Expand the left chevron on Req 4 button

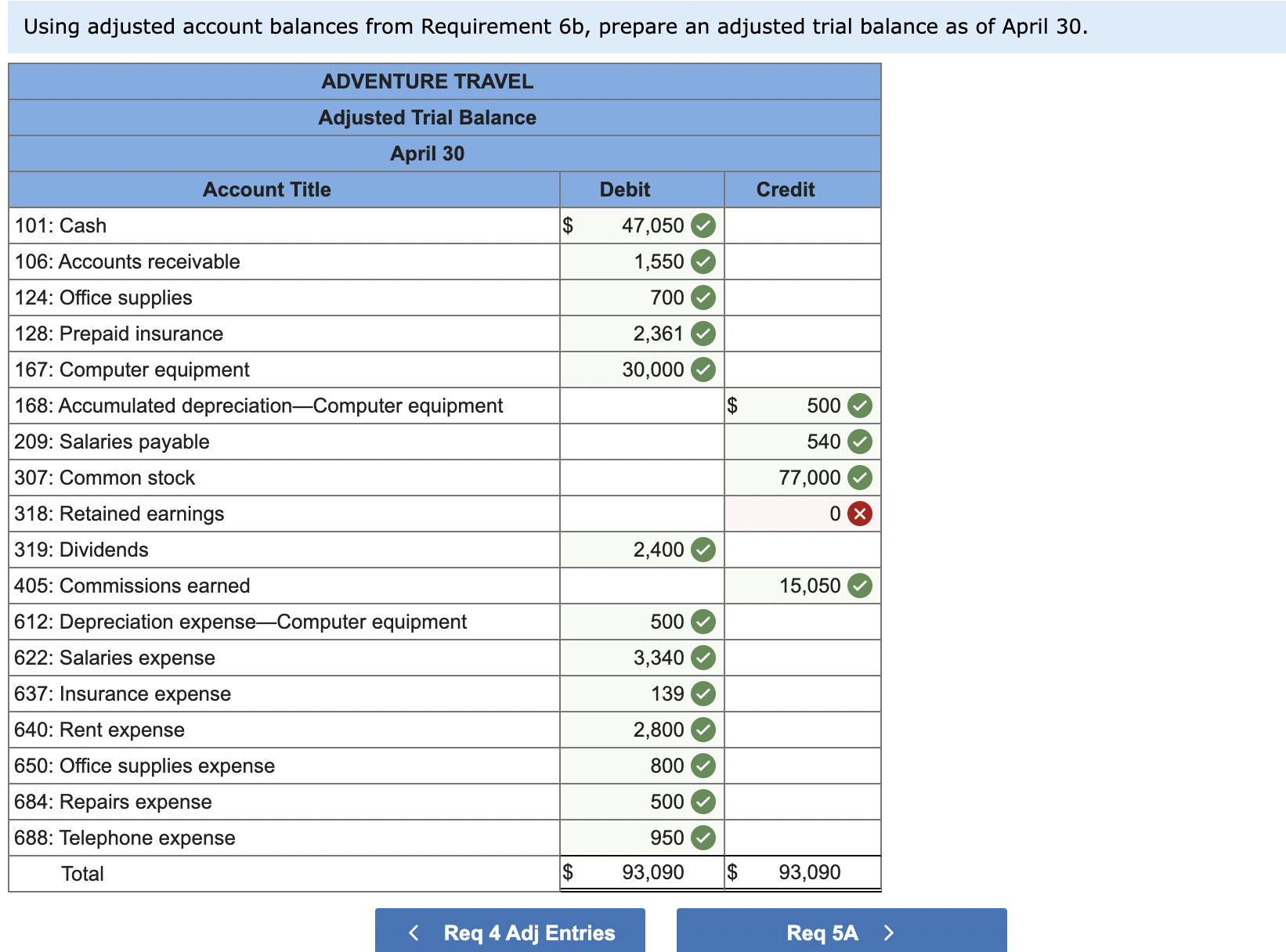pos(414,932)
